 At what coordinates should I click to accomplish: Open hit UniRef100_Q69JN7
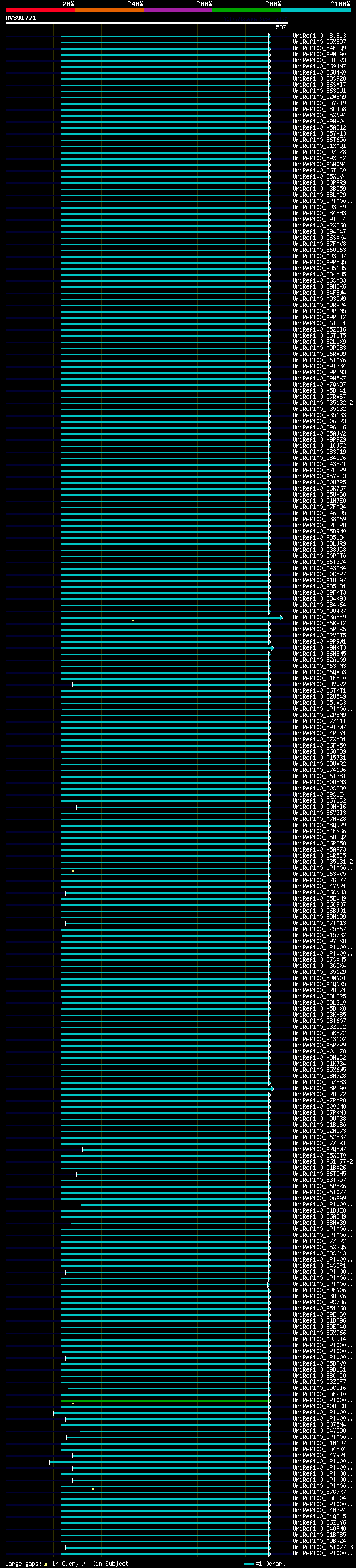(319, 66)
